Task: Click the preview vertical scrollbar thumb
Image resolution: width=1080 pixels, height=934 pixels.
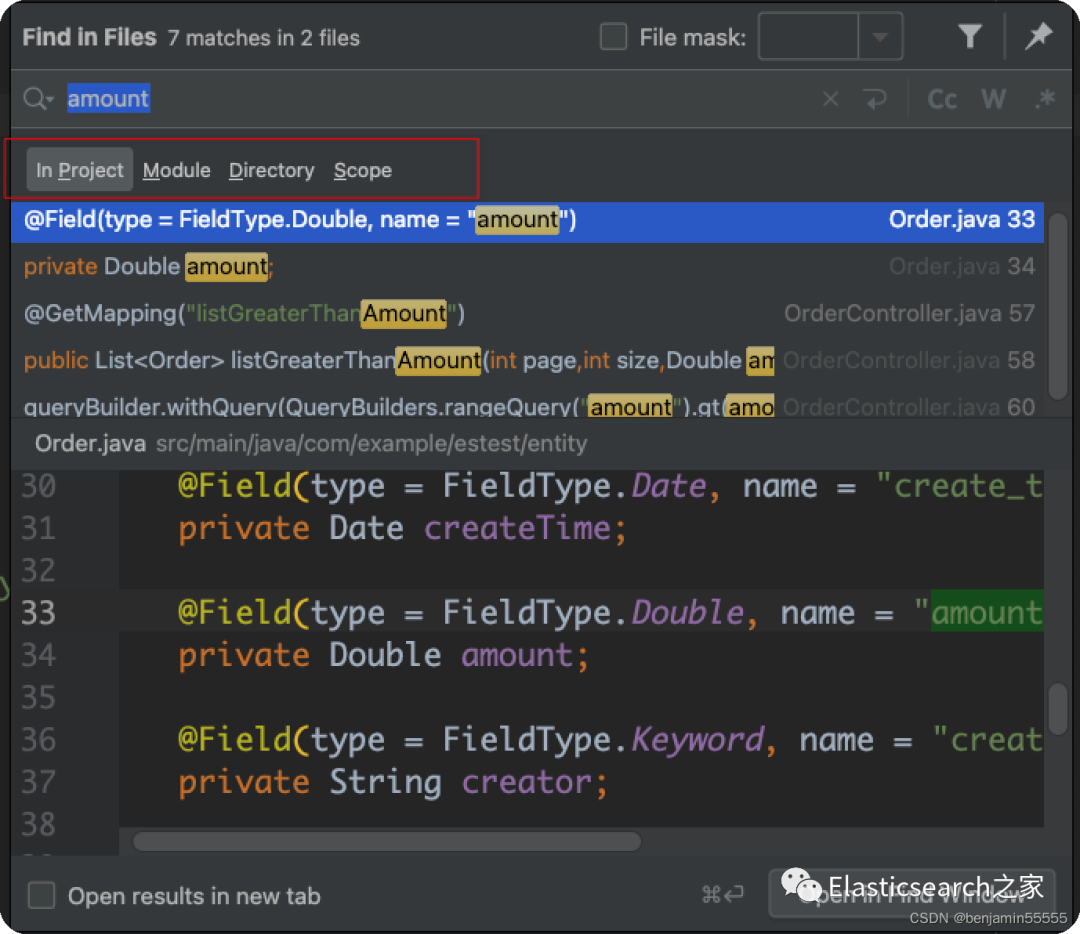Action: (1058, 709)
